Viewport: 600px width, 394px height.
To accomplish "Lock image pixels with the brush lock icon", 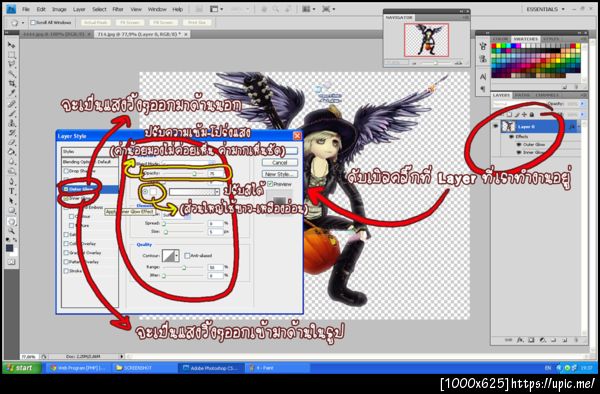I will coord(517,114).
